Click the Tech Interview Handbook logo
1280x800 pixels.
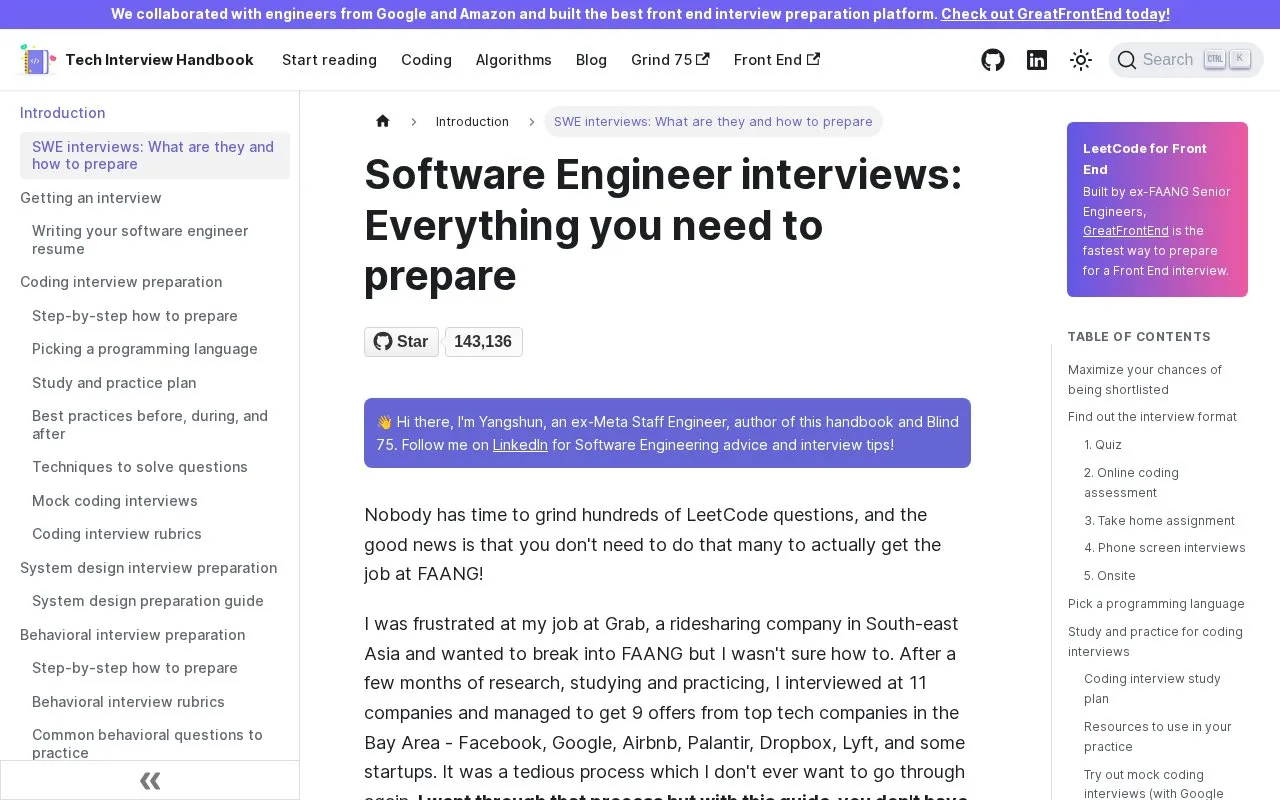click(137, 60)
